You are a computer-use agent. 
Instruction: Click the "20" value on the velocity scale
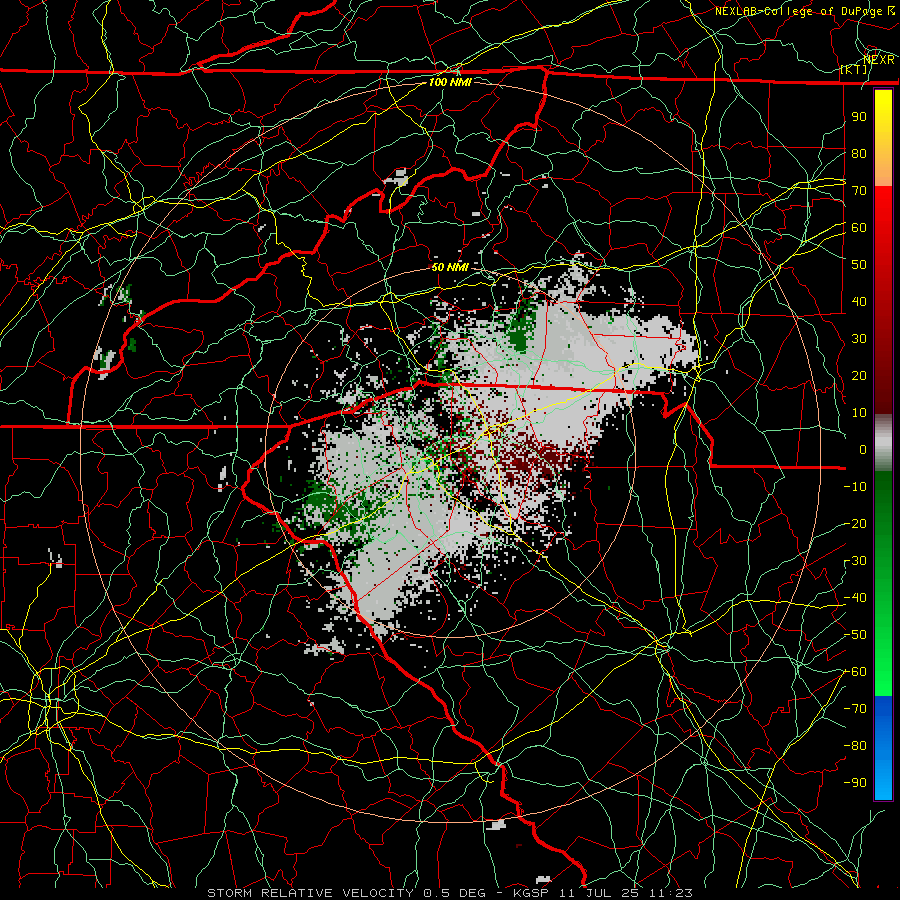pyautogui.click(x=859, y=375)
